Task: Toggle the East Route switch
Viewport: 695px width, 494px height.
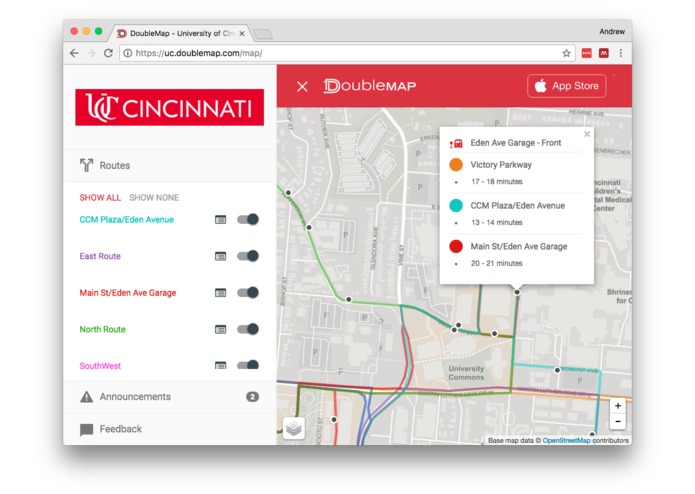Action: (x=248, y=256)
